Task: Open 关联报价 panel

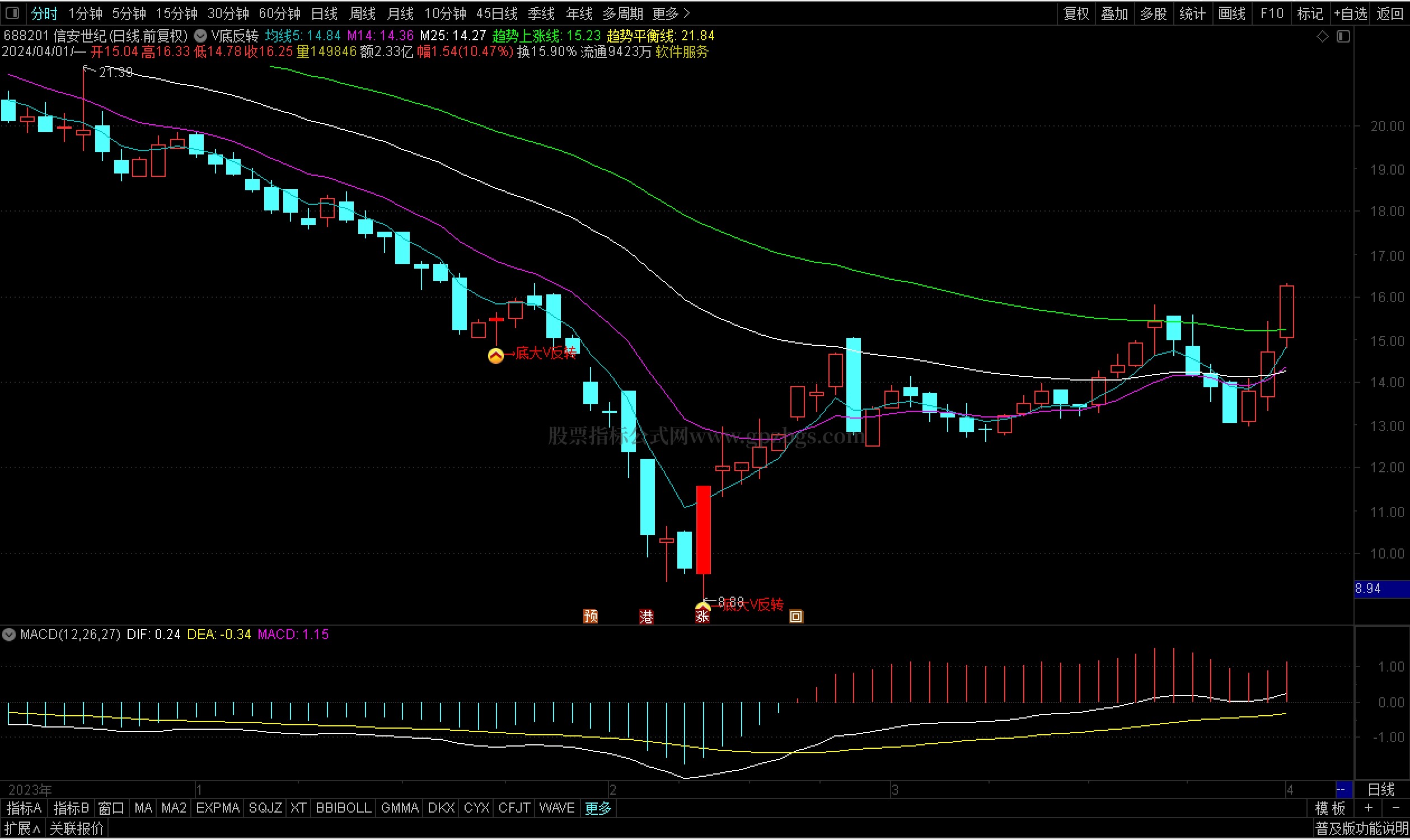Action: [77, 830]
